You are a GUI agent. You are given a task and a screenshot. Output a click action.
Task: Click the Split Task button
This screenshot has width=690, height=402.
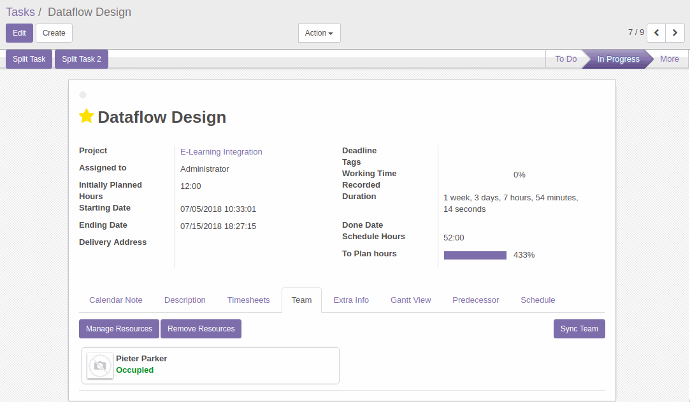[28, 59]
